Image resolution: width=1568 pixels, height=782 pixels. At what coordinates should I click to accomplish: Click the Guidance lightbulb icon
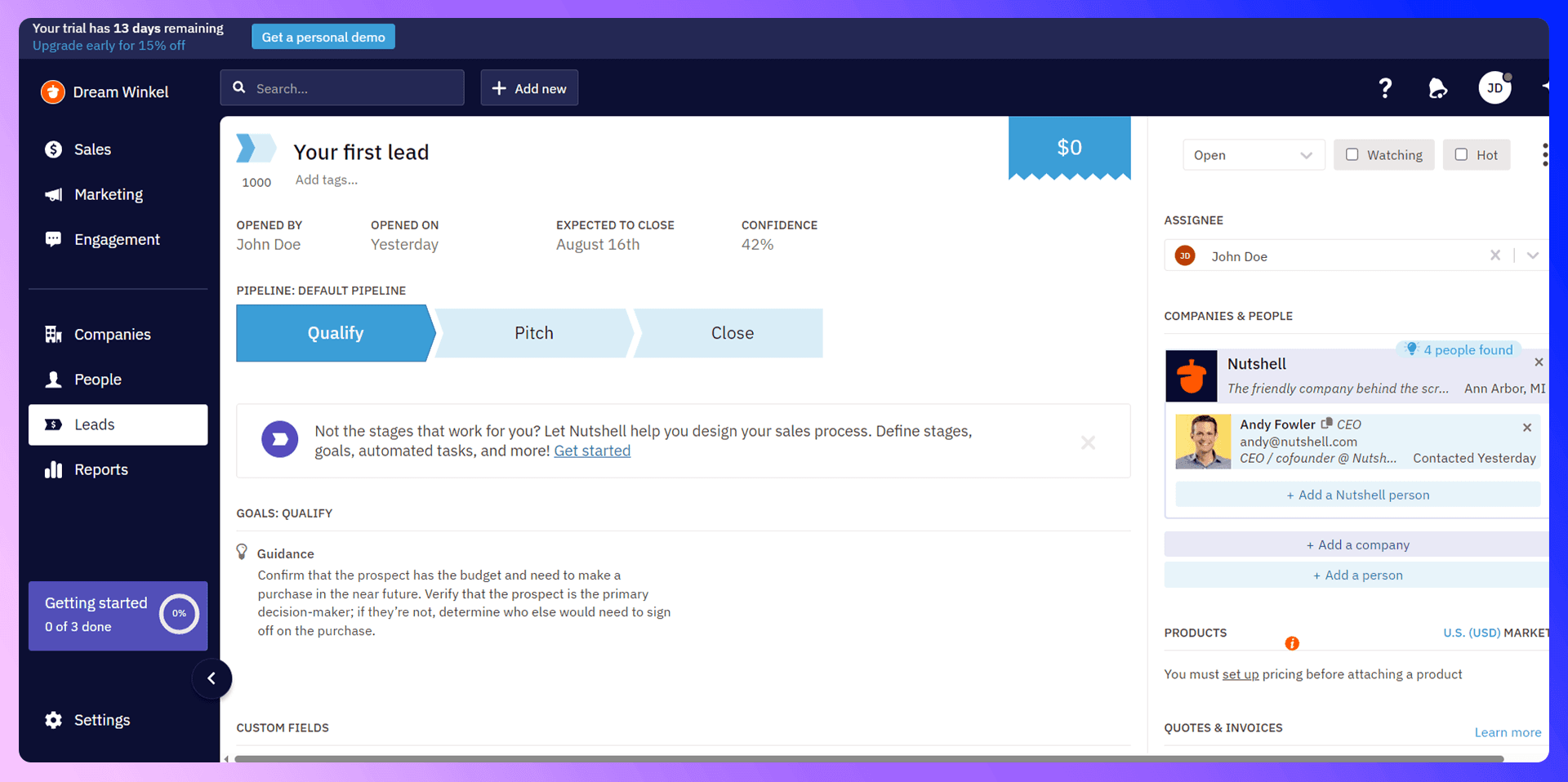[x=242, y=552]
